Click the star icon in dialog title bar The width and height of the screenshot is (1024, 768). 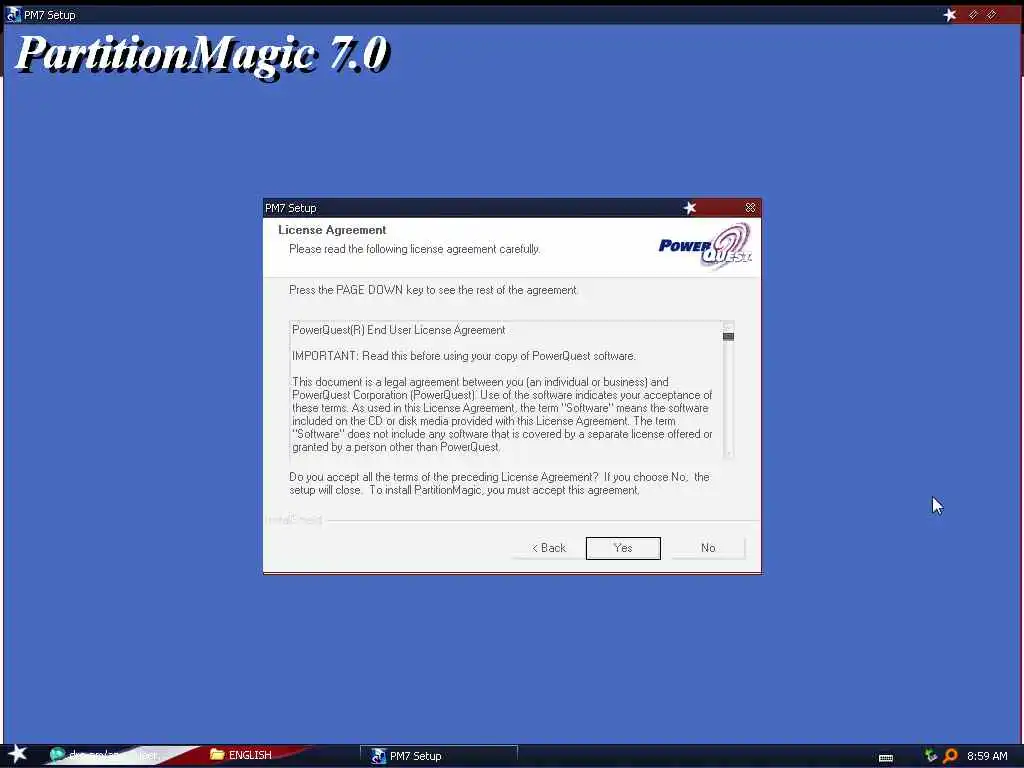click(x=690, y=208)
